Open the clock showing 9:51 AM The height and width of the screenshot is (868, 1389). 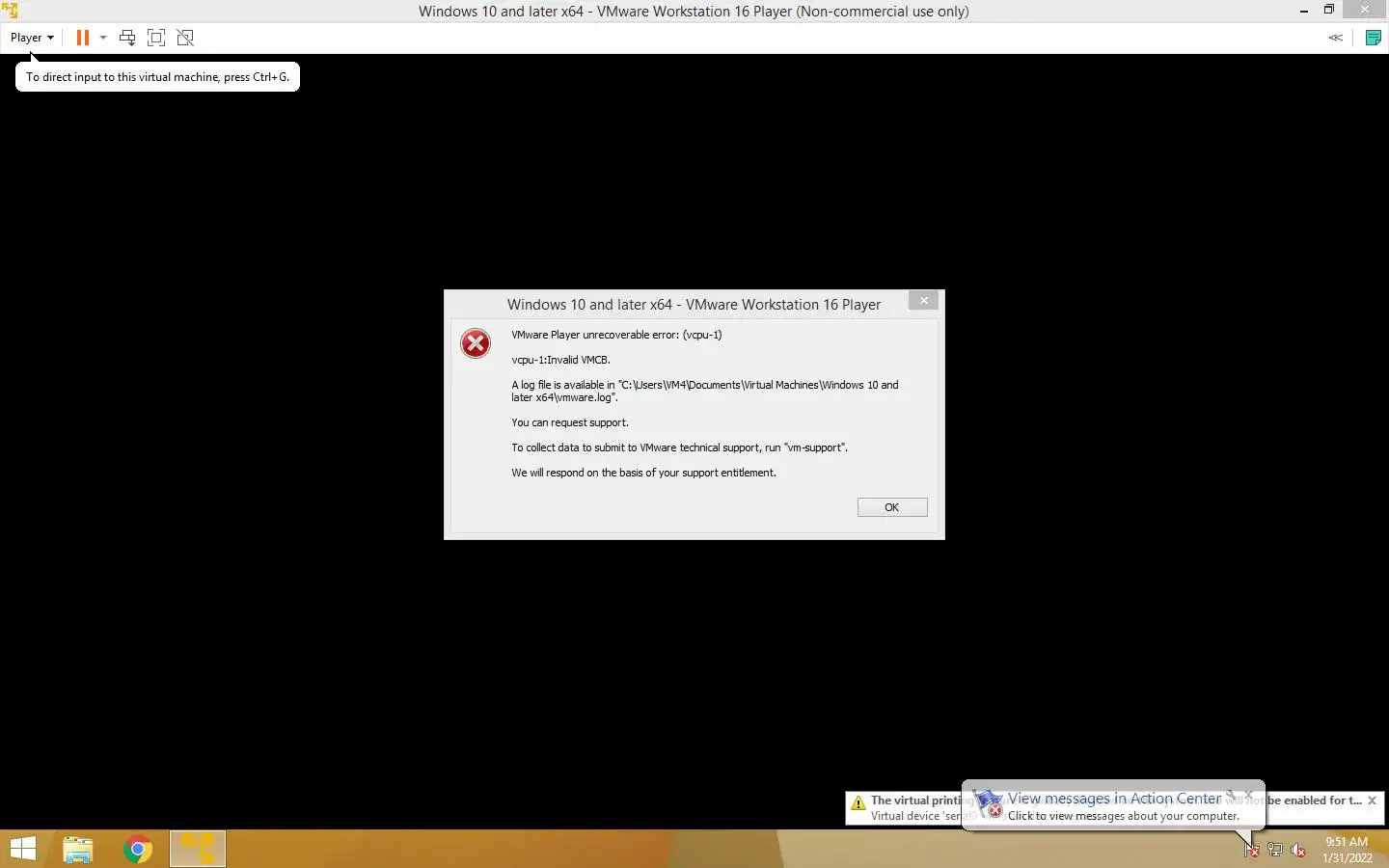(1348, 850)
